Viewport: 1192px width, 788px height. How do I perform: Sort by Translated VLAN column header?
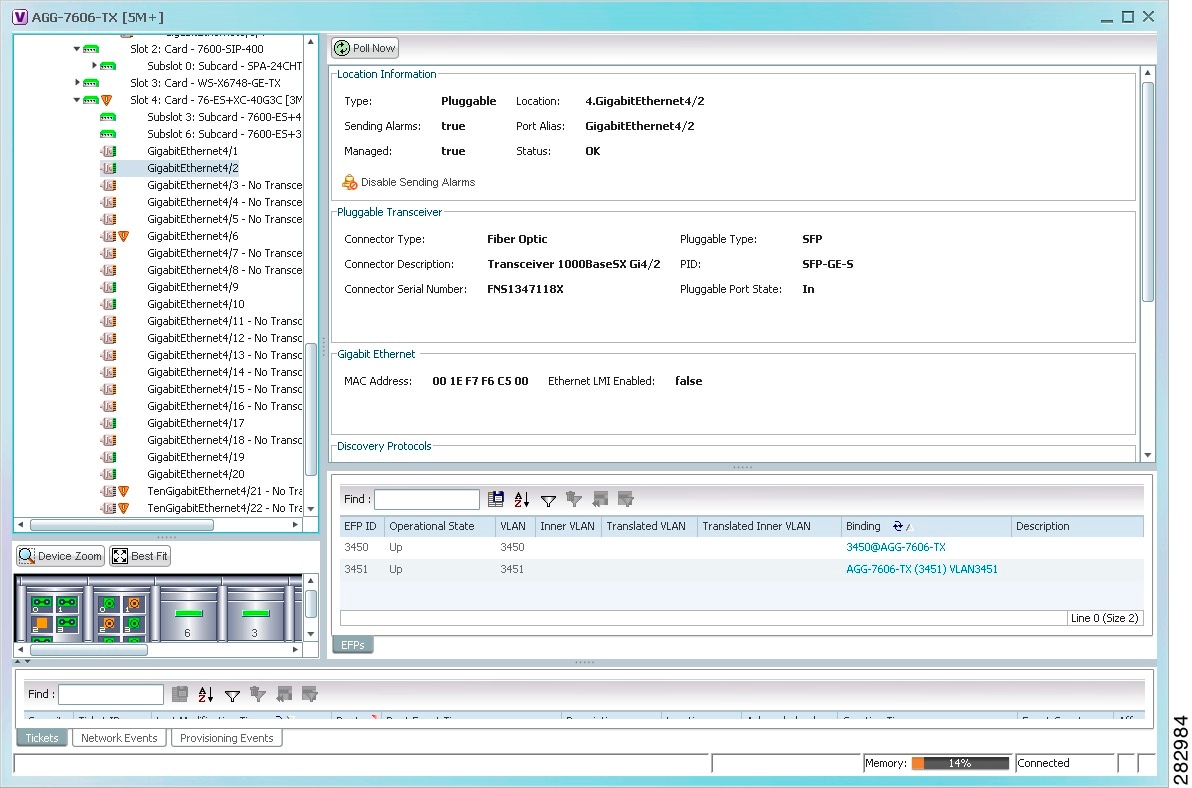(648, 526)
